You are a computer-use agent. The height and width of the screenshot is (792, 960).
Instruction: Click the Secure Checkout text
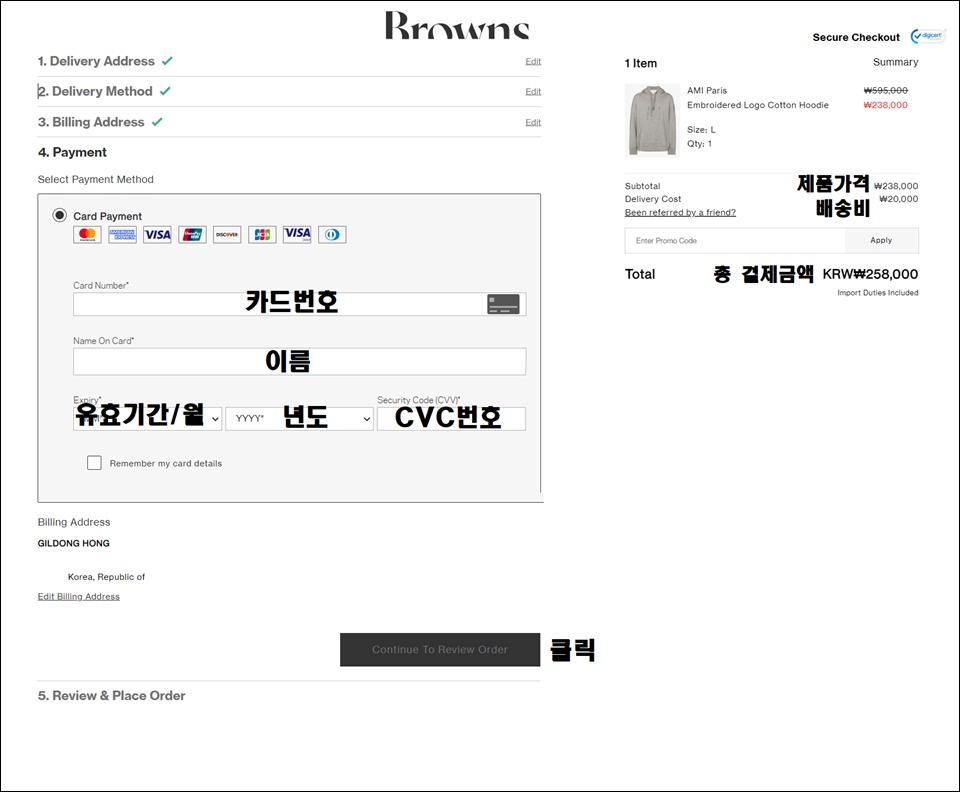856,37
